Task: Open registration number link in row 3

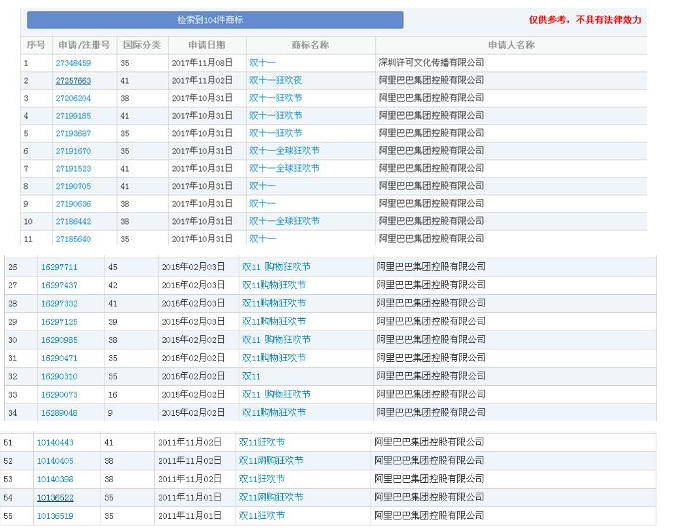Action: click(73, 98)
